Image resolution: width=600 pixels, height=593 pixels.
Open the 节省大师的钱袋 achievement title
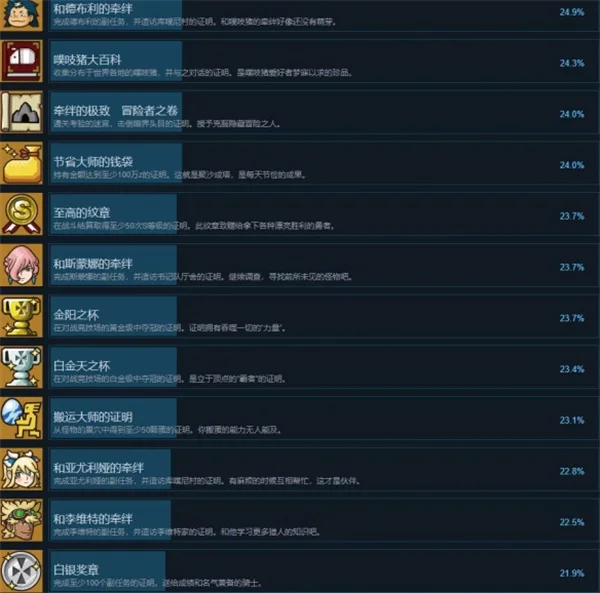point(93,162)
